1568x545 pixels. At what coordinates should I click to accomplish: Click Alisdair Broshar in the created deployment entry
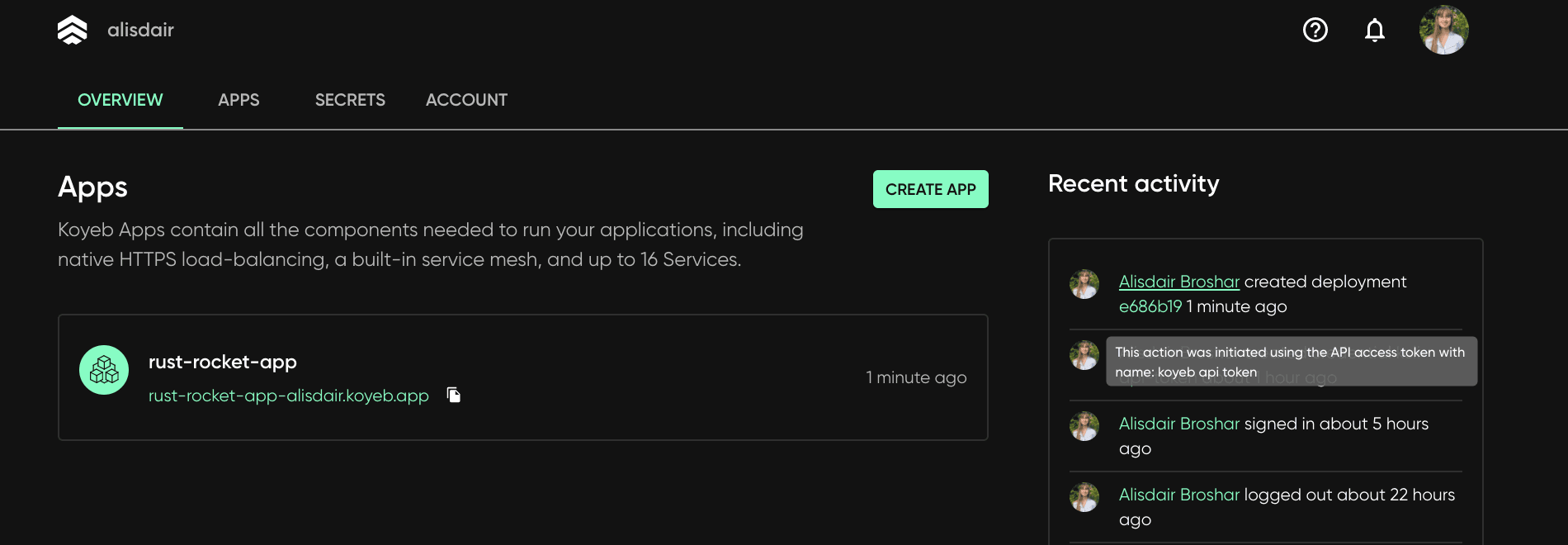click(1179, 282)
